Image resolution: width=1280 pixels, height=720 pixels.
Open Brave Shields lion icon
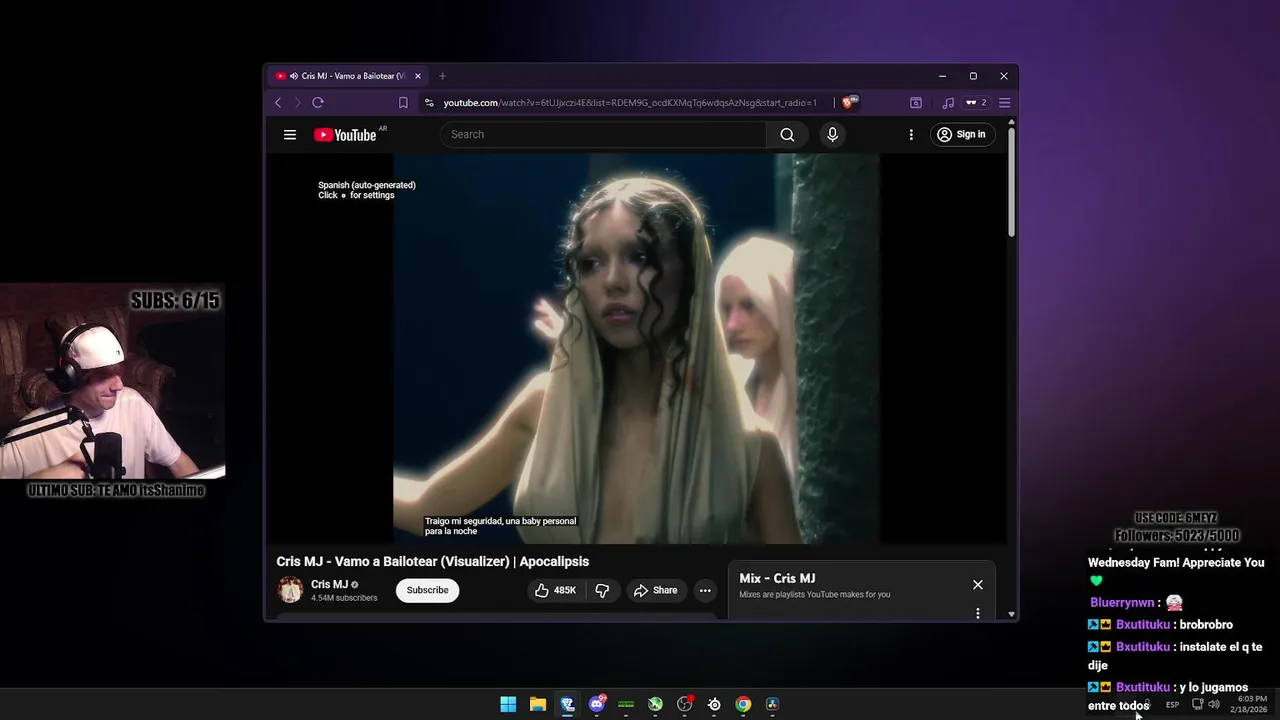click(x=848, y=102)
